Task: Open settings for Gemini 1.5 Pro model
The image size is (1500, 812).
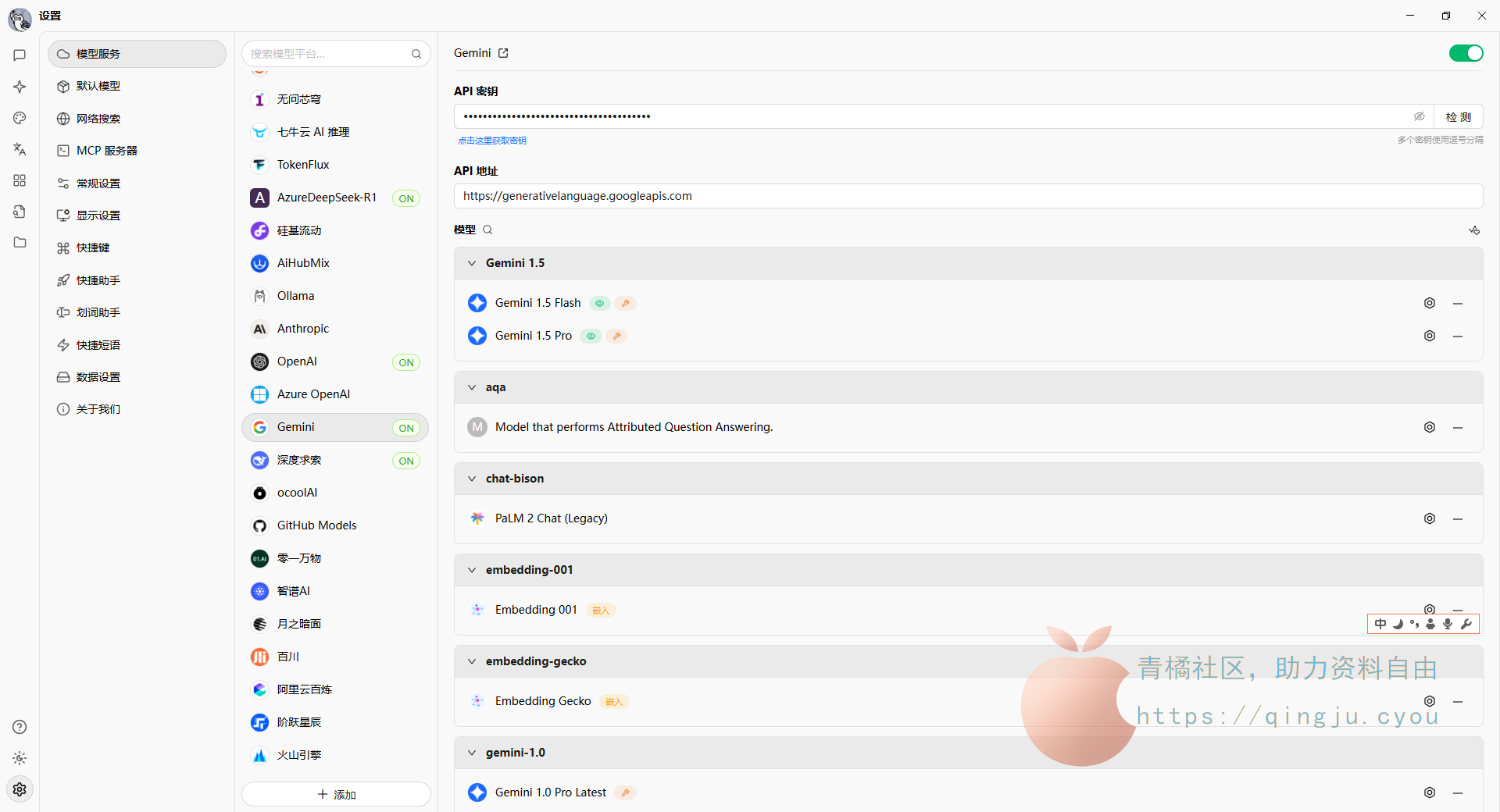Action: pyautogui.click(x=1430, y=336)
